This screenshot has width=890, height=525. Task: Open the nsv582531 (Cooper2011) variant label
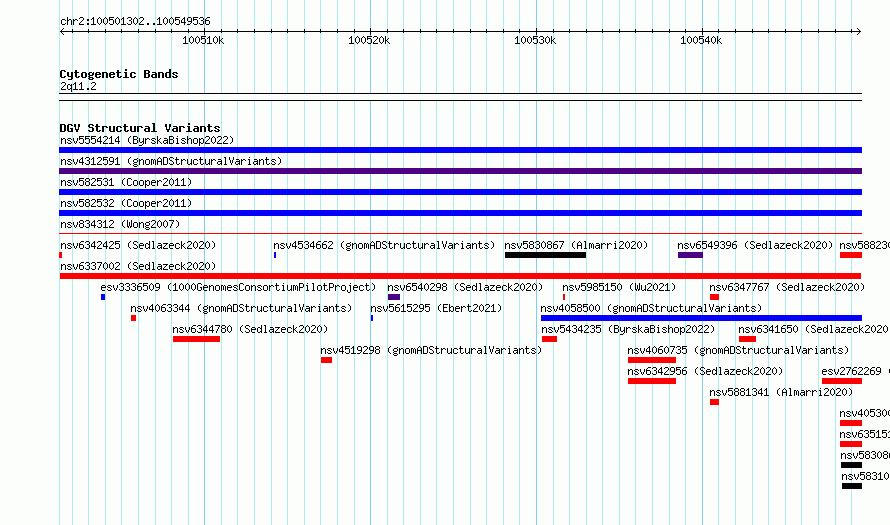point(126,182)
